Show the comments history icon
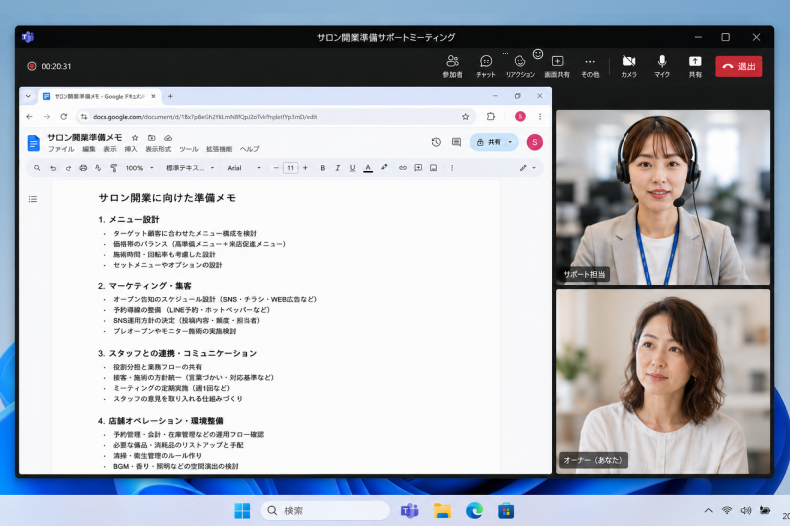This screenshot has height=526, width=790. click(456, 142)
